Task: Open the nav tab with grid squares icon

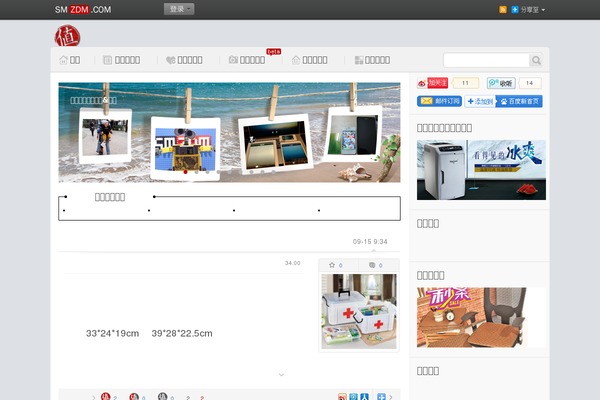Action: tap(372, 60)
